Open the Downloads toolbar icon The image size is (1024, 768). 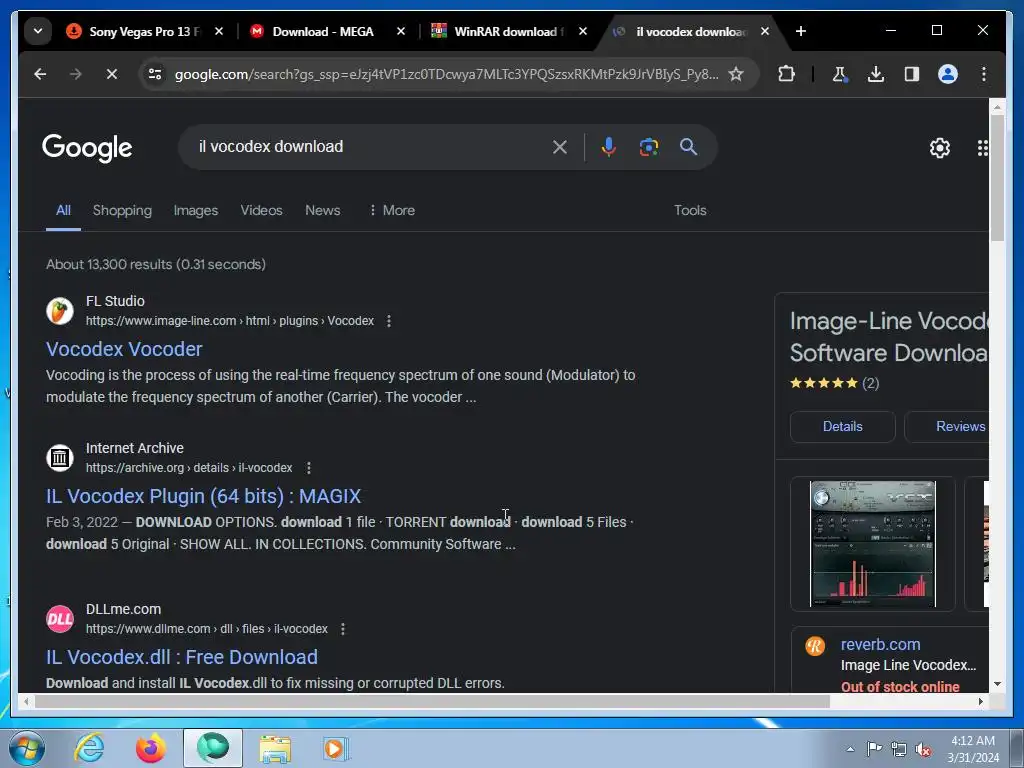[x=876, y=74]
